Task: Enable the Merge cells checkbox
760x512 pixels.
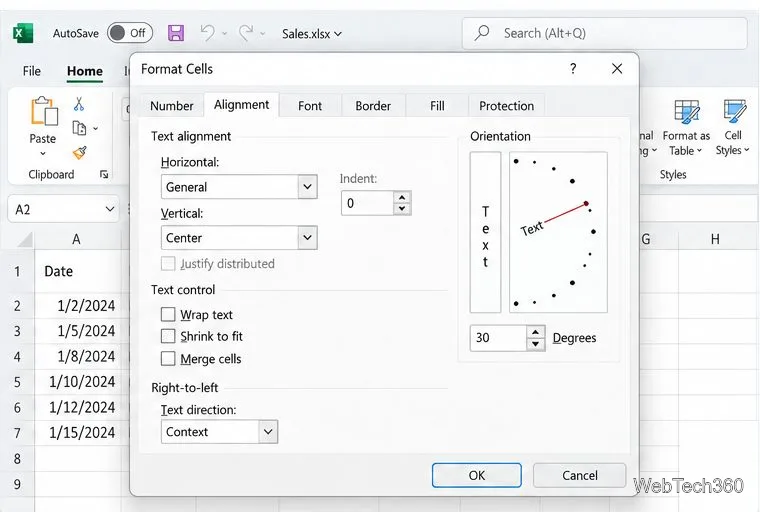Action: pyautogui.click(x=168, y=359)
